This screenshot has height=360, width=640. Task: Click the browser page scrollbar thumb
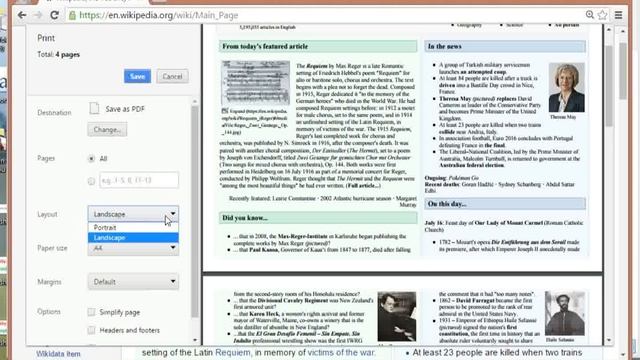[623, 70]
